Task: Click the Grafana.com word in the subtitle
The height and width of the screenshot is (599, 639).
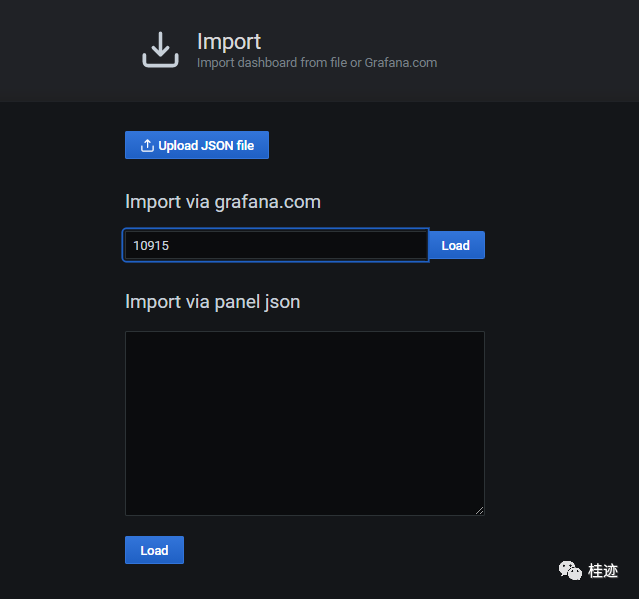Action: pos(401,63)
